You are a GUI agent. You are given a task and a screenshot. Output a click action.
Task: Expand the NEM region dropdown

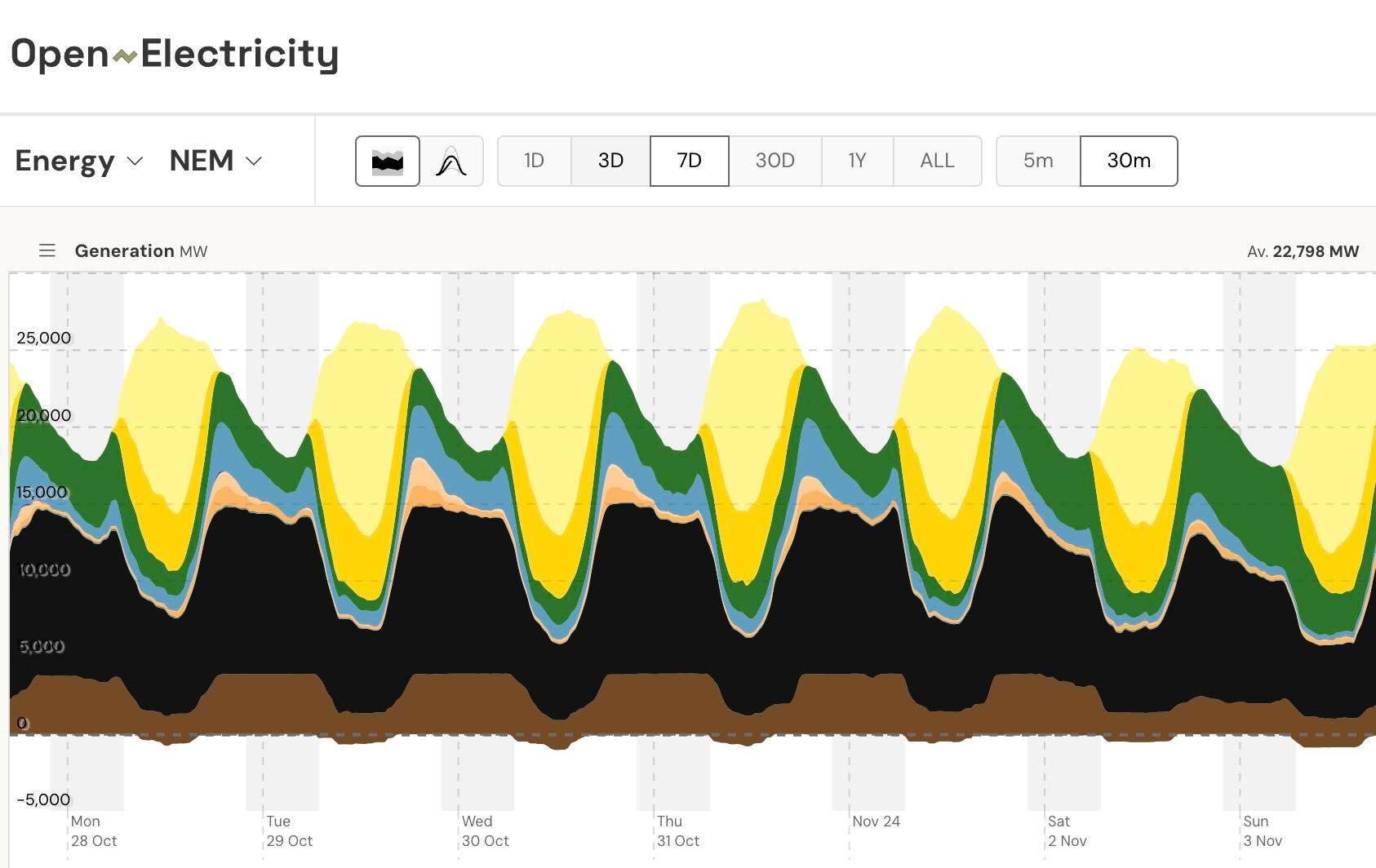pyautogui.click(x=215, y=161)
